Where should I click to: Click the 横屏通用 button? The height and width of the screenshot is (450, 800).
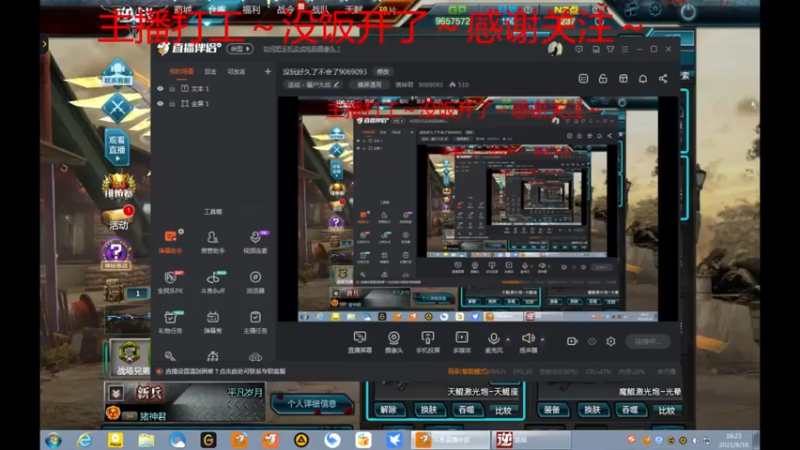coord(369,85)
